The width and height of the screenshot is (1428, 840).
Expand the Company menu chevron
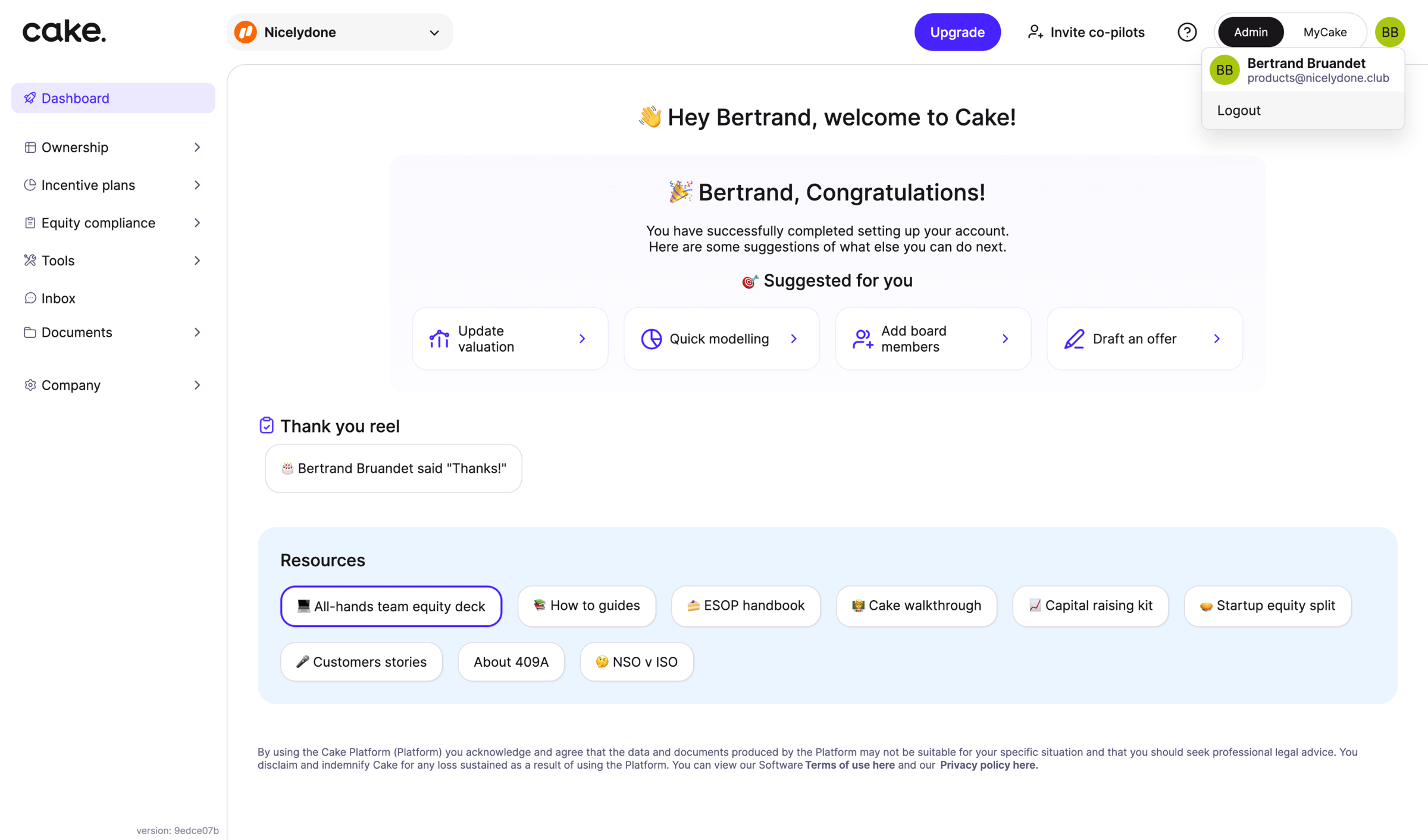(x=197, y=385)
